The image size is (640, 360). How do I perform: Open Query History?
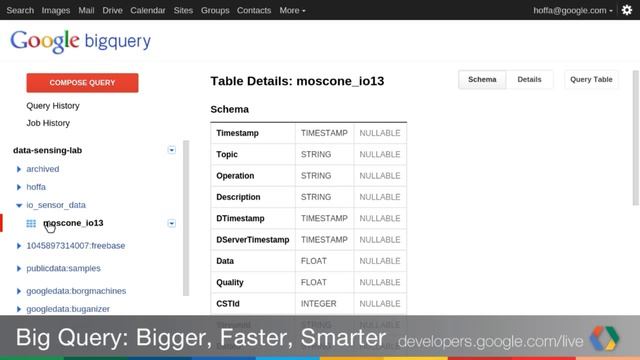[53, 106]
